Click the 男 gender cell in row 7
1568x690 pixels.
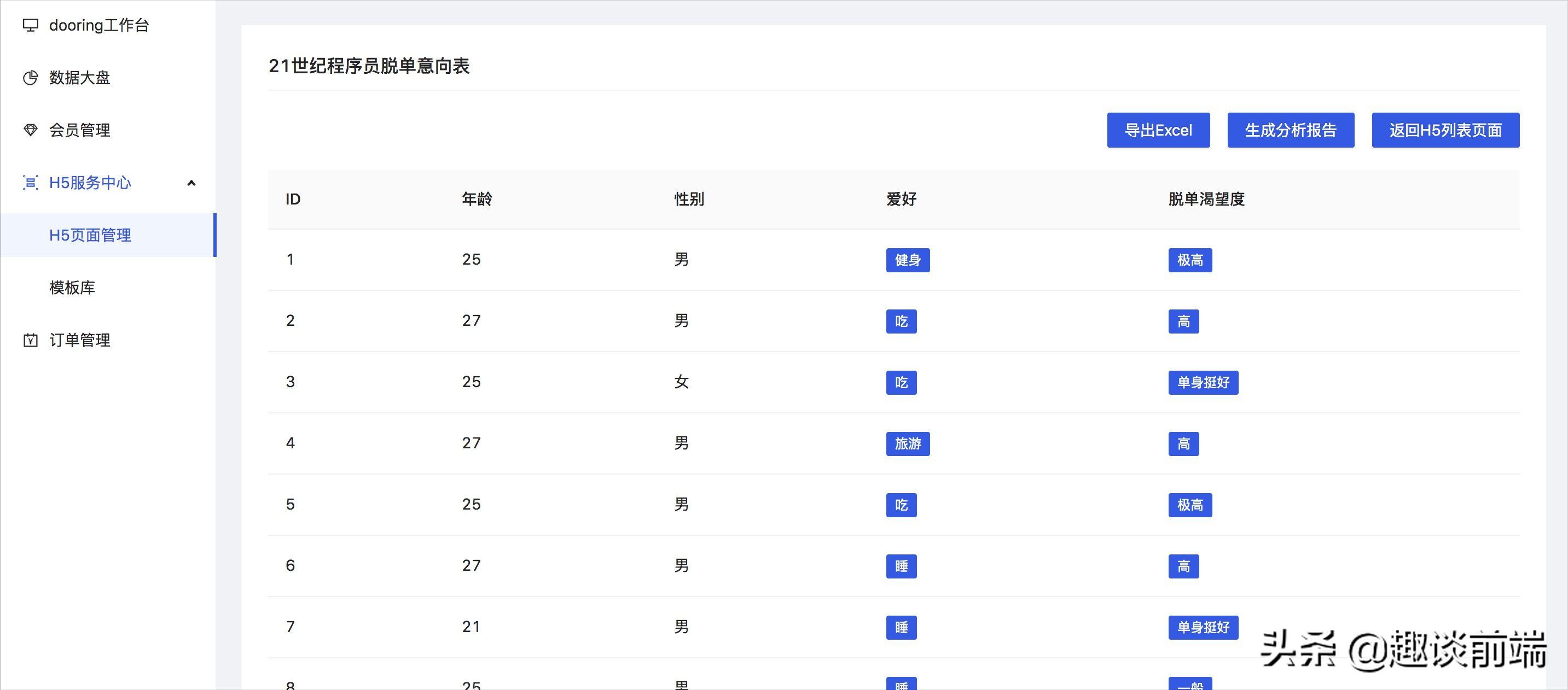coord(681,627)
